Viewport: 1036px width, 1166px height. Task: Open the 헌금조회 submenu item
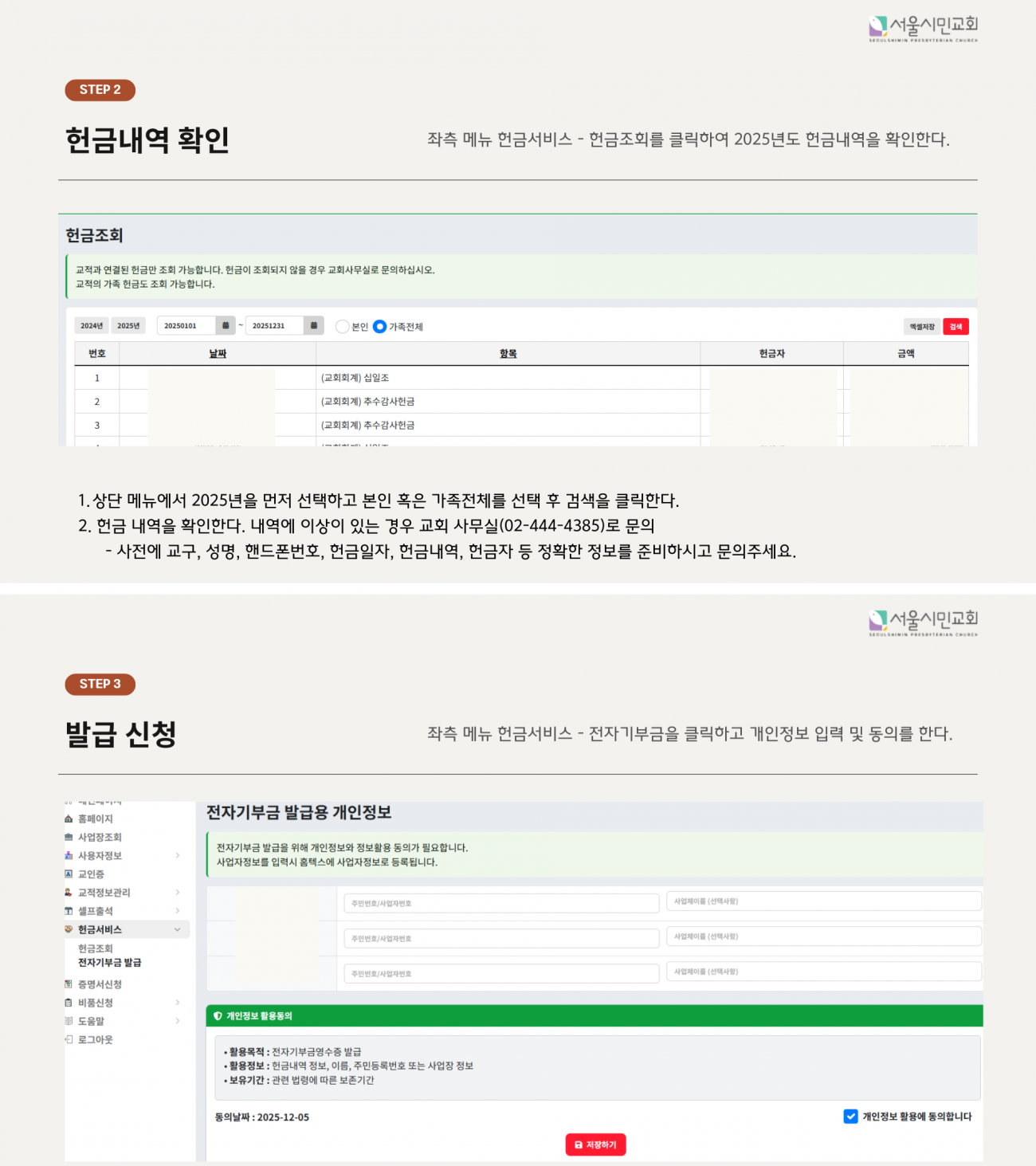96,948
